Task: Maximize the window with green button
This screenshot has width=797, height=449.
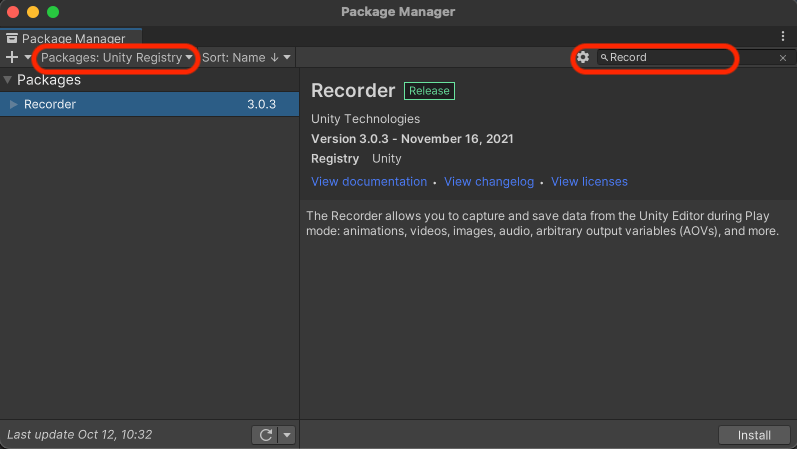Action: [53, 12]
